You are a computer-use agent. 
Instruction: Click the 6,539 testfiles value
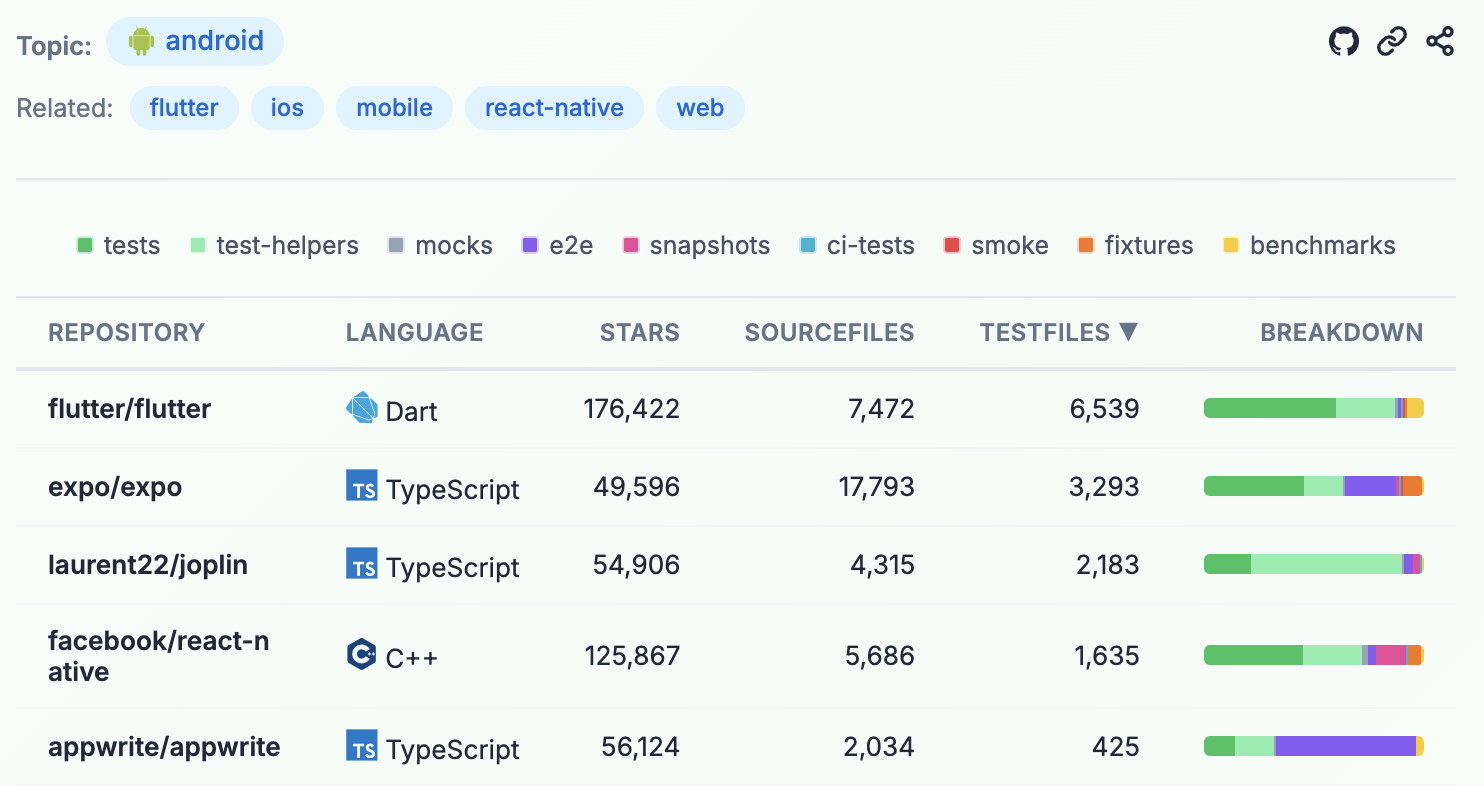click(1104, 408)
